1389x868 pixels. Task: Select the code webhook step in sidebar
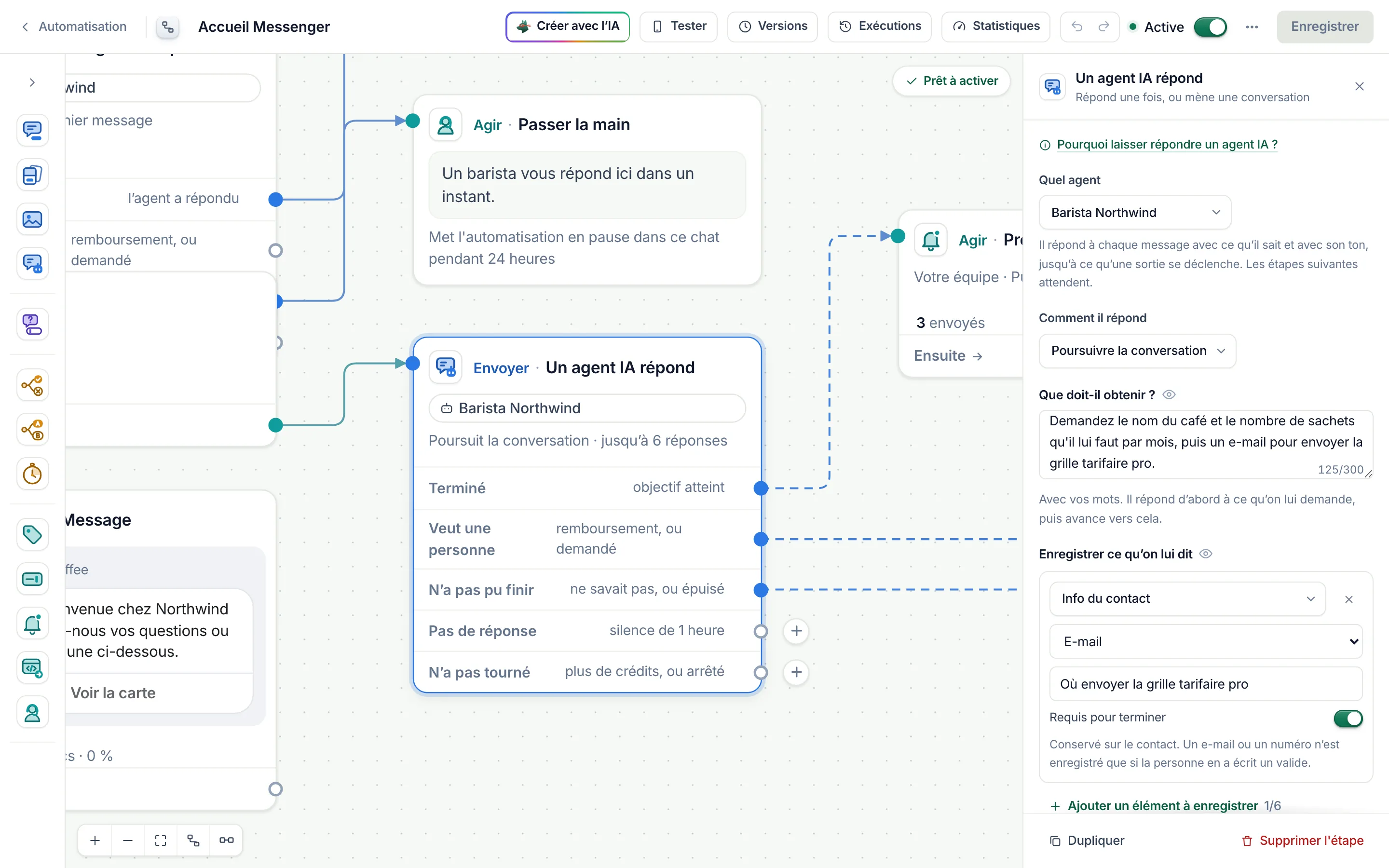coord(32,668)
